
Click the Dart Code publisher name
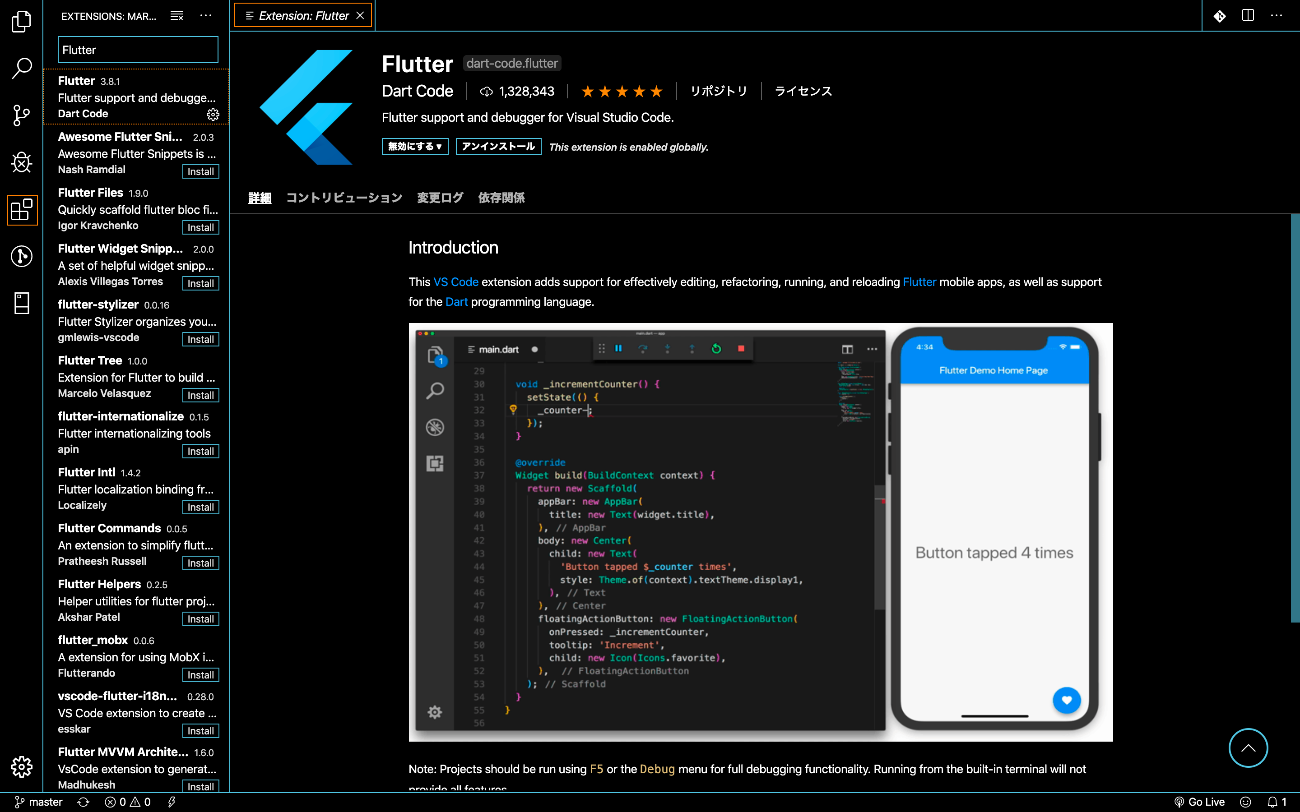pos(418,91)
